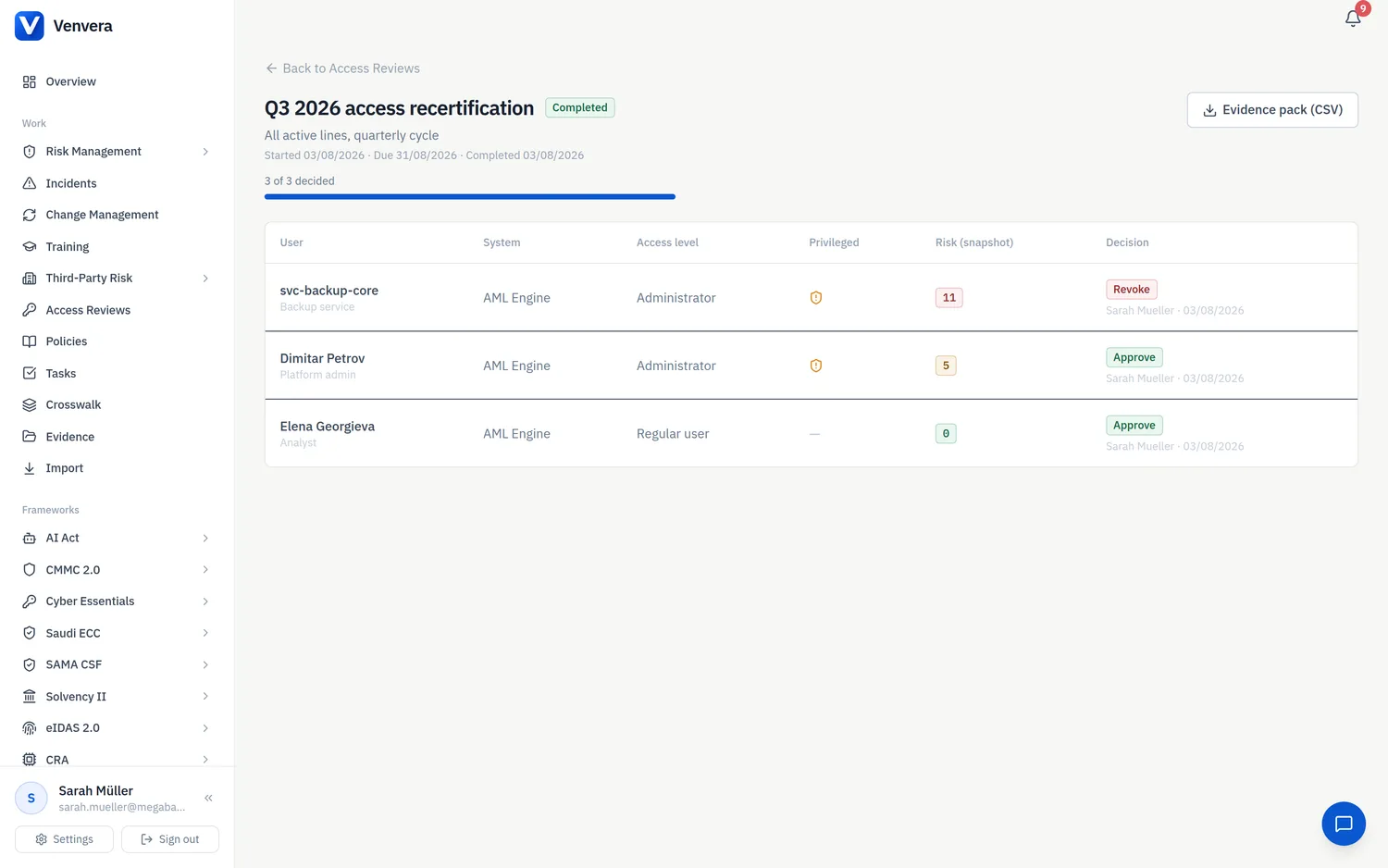Click the user avatar S
The height and width of the screenshot is (868, 1388).
31,798
